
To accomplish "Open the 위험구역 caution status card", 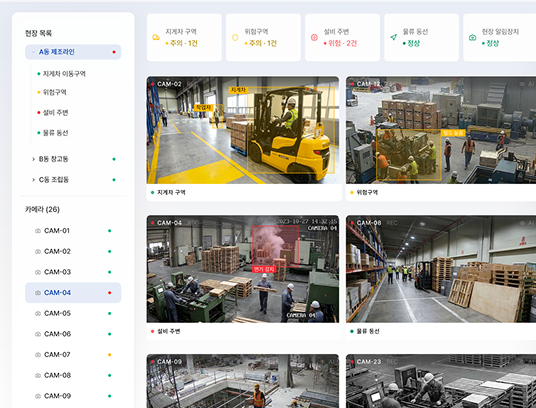I will tap(263, 38).
